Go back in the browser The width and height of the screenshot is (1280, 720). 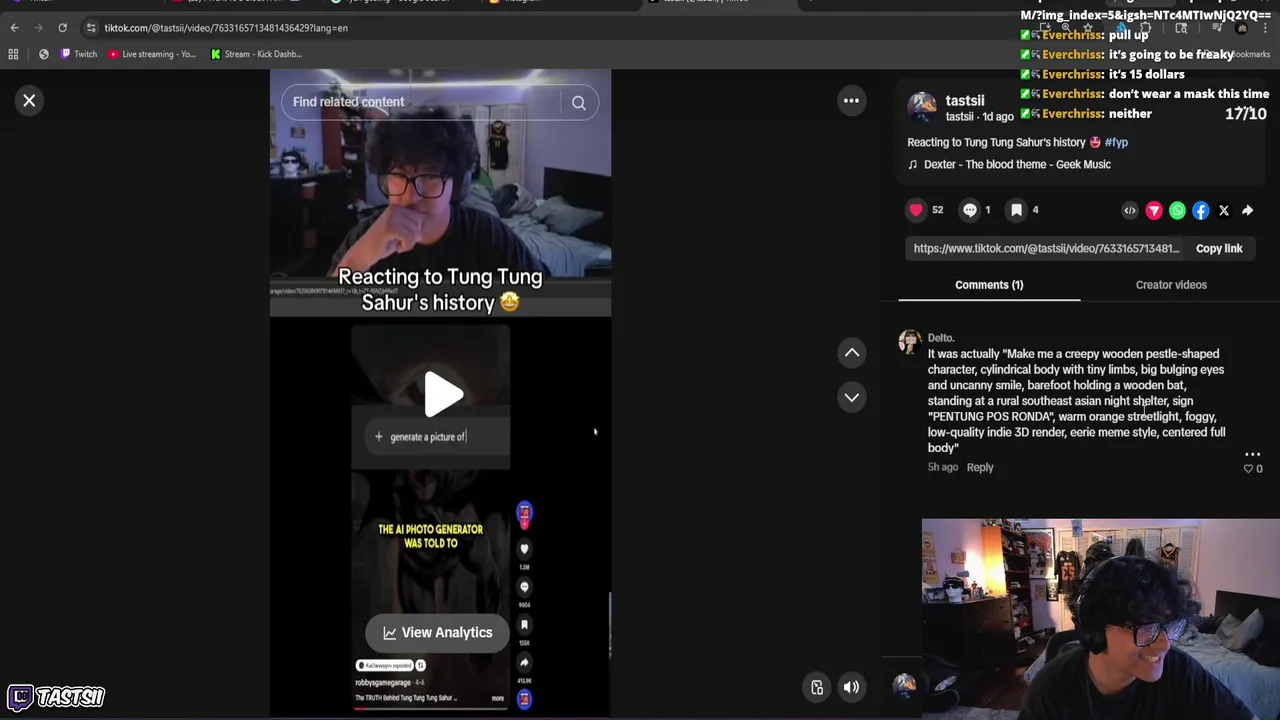point(15,28)
